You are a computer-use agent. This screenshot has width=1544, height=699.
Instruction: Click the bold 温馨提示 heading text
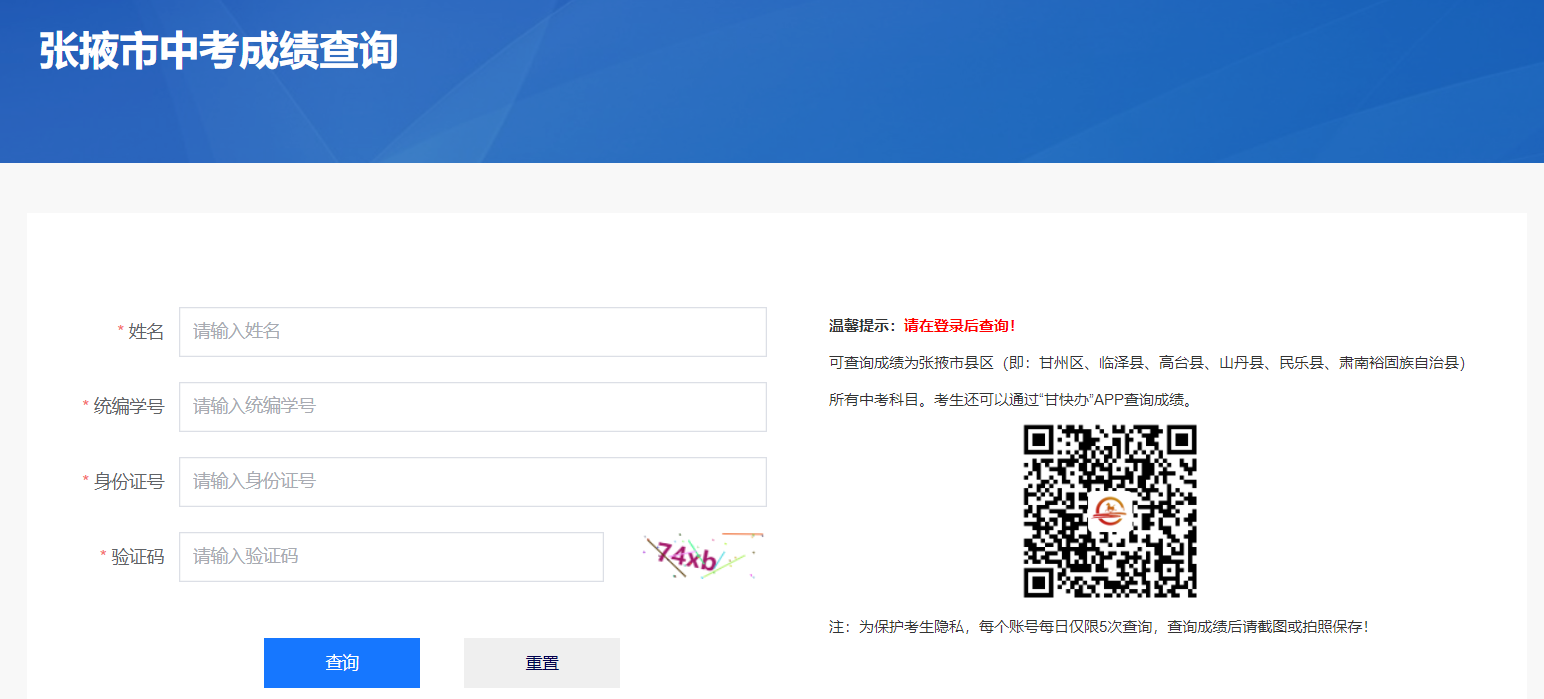pyautogui.click(x=862, y=326)
